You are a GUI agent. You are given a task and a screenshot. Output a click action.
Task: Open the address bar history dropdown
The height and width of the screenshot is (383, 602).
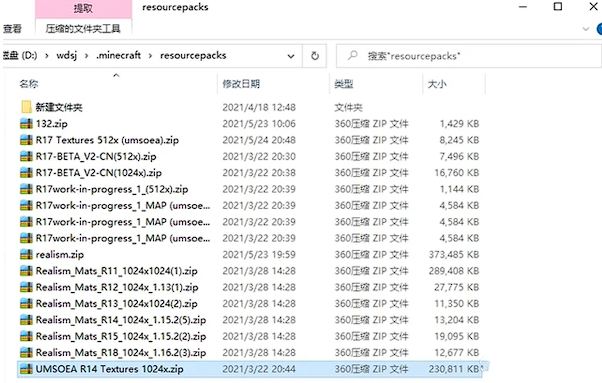291,56
